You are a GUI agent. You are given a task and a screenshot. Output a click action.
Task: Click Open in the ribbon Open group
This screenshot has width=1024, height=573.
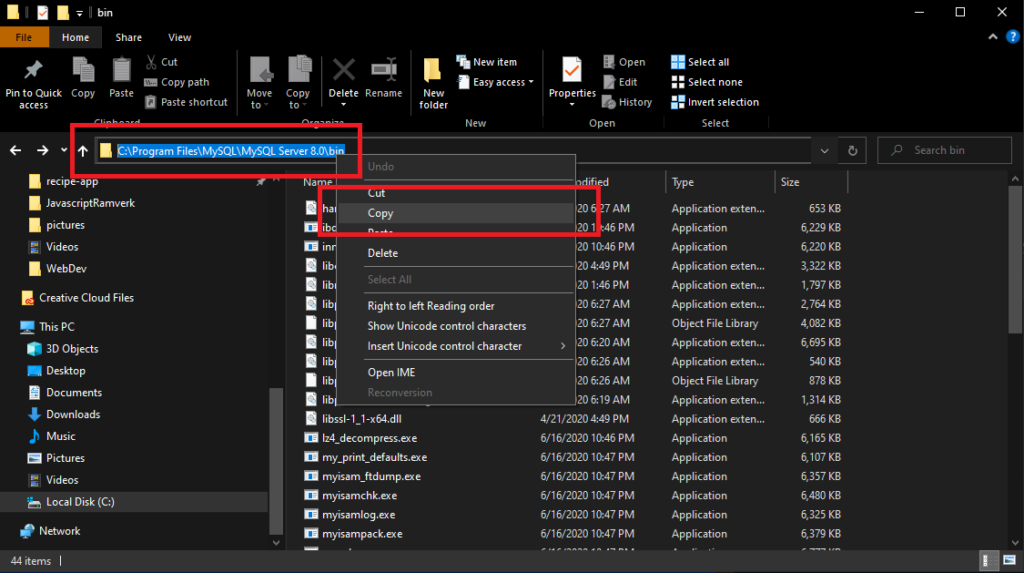(624, 62)
